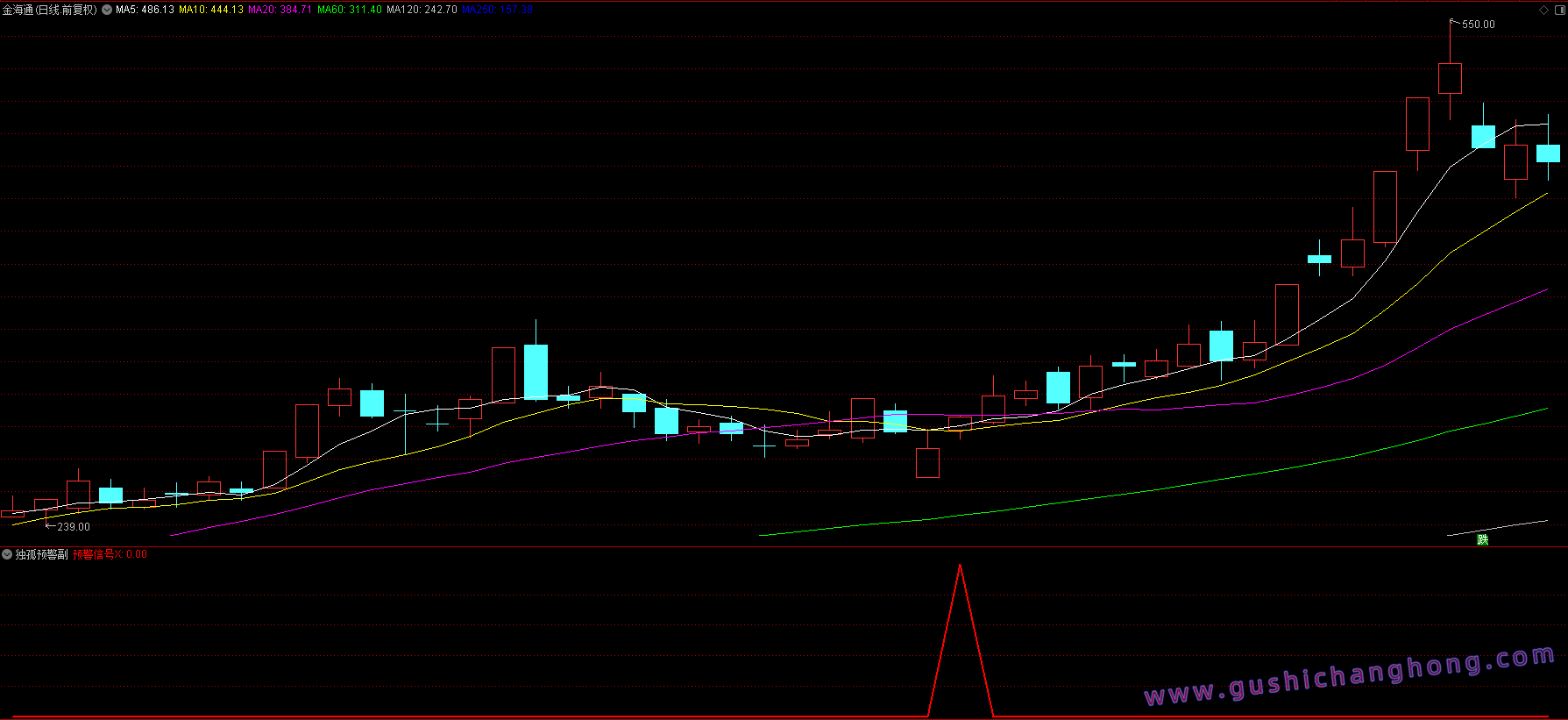
Task: Click the red warning signal spike peak
Action: pyautogui.click(x=961, y=567)
